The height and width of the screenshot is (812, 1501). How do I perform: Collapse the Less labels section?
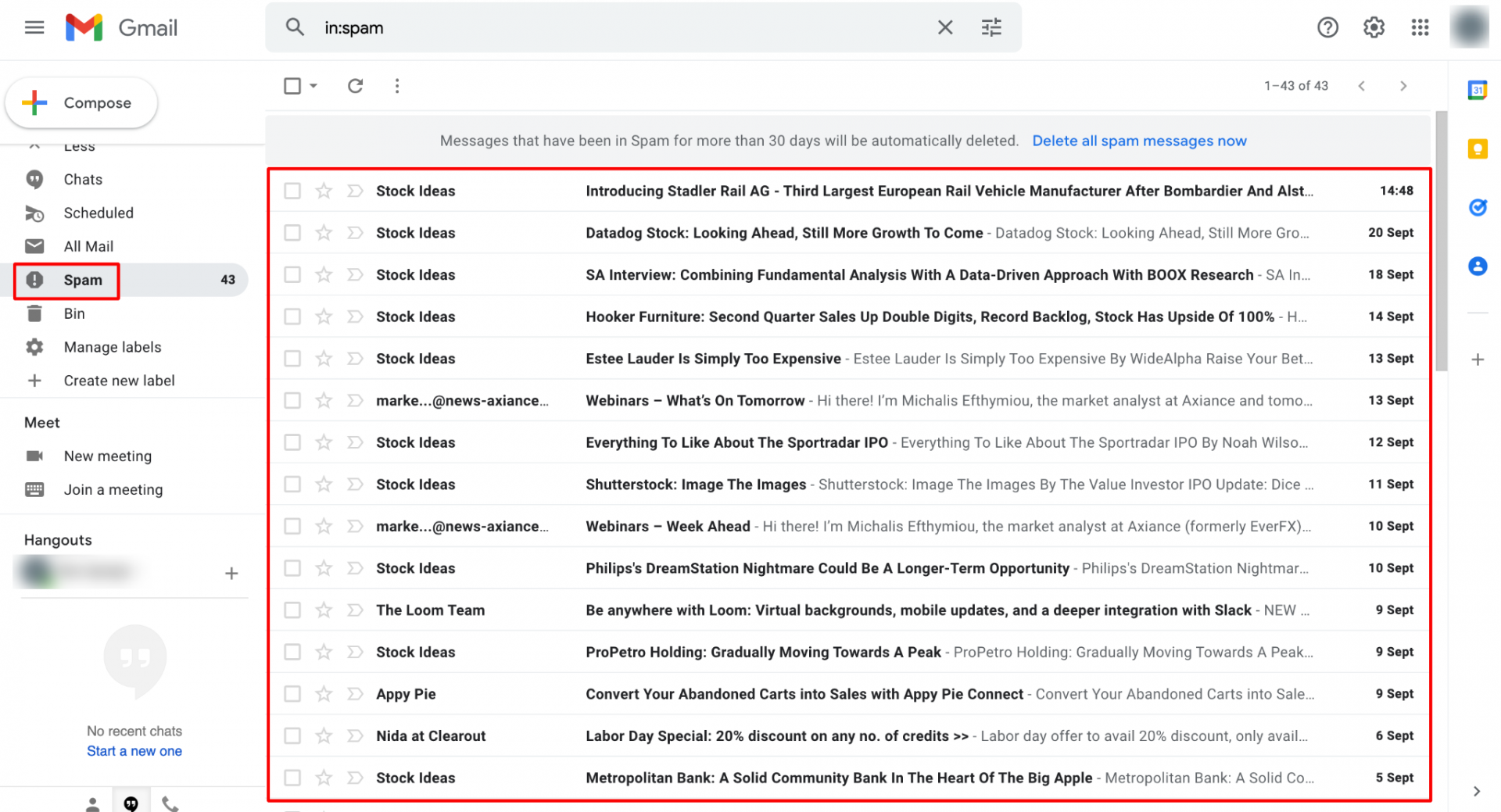click(x=78, y=146)
